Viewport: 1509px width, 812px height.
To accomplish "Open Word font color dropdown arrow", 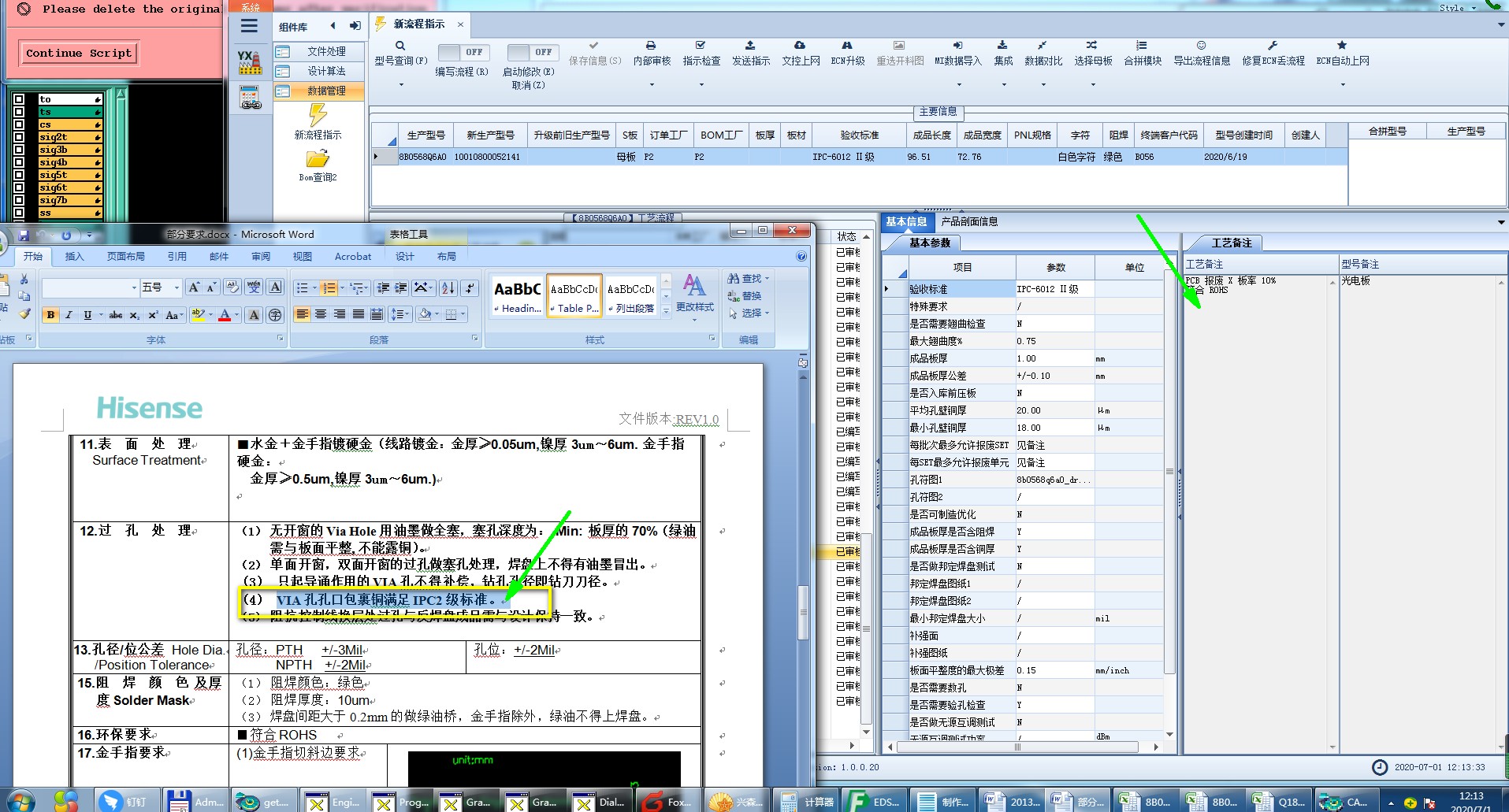I will tap(236, 315).
